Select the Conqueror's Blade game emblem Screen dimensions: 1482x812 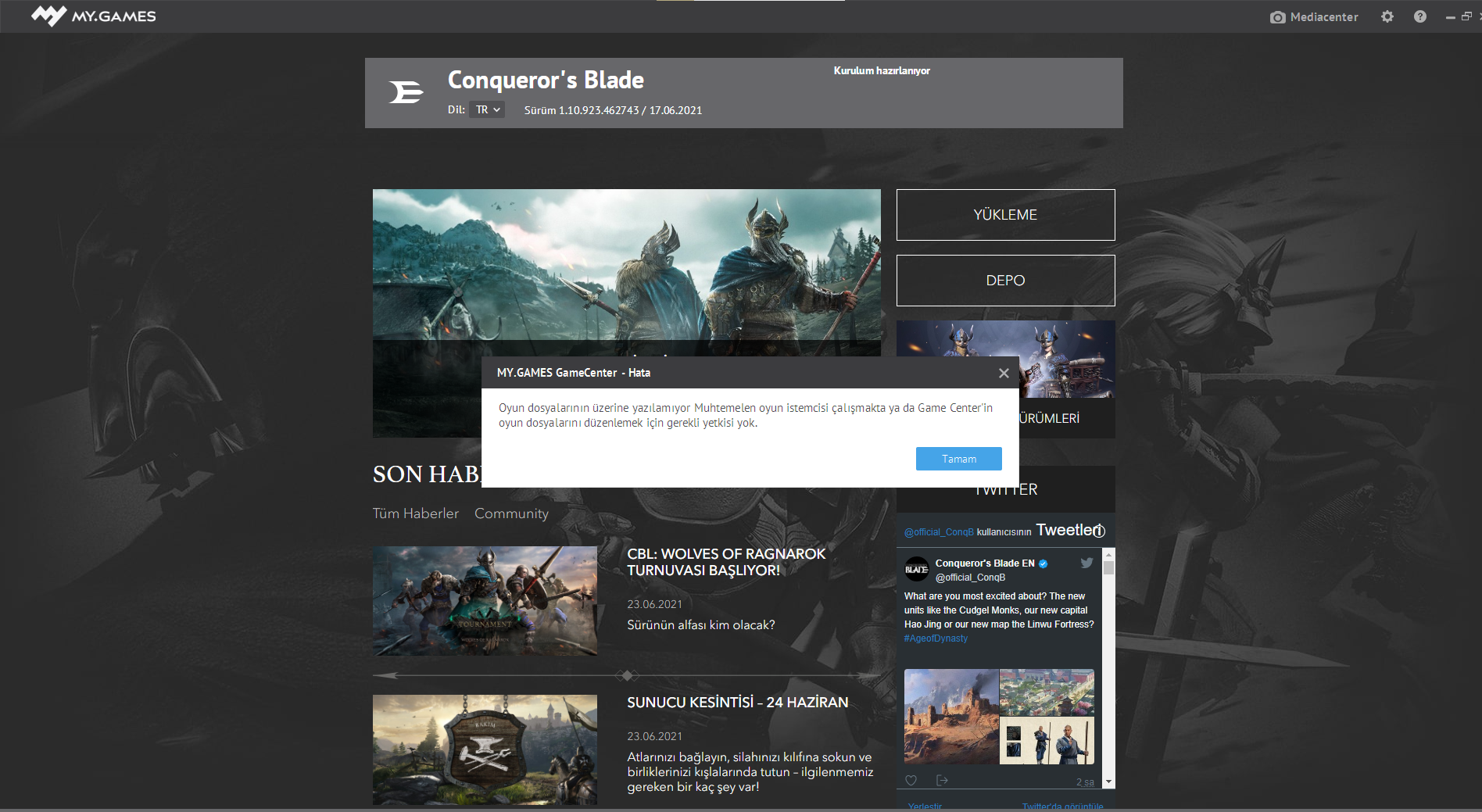point(405,92)
